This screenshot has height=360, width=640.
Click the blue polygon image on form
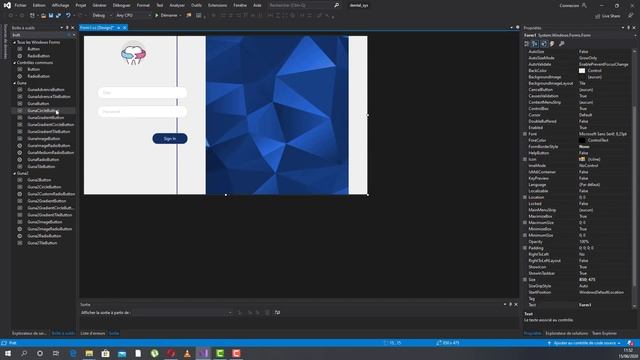tap(277, 115)
